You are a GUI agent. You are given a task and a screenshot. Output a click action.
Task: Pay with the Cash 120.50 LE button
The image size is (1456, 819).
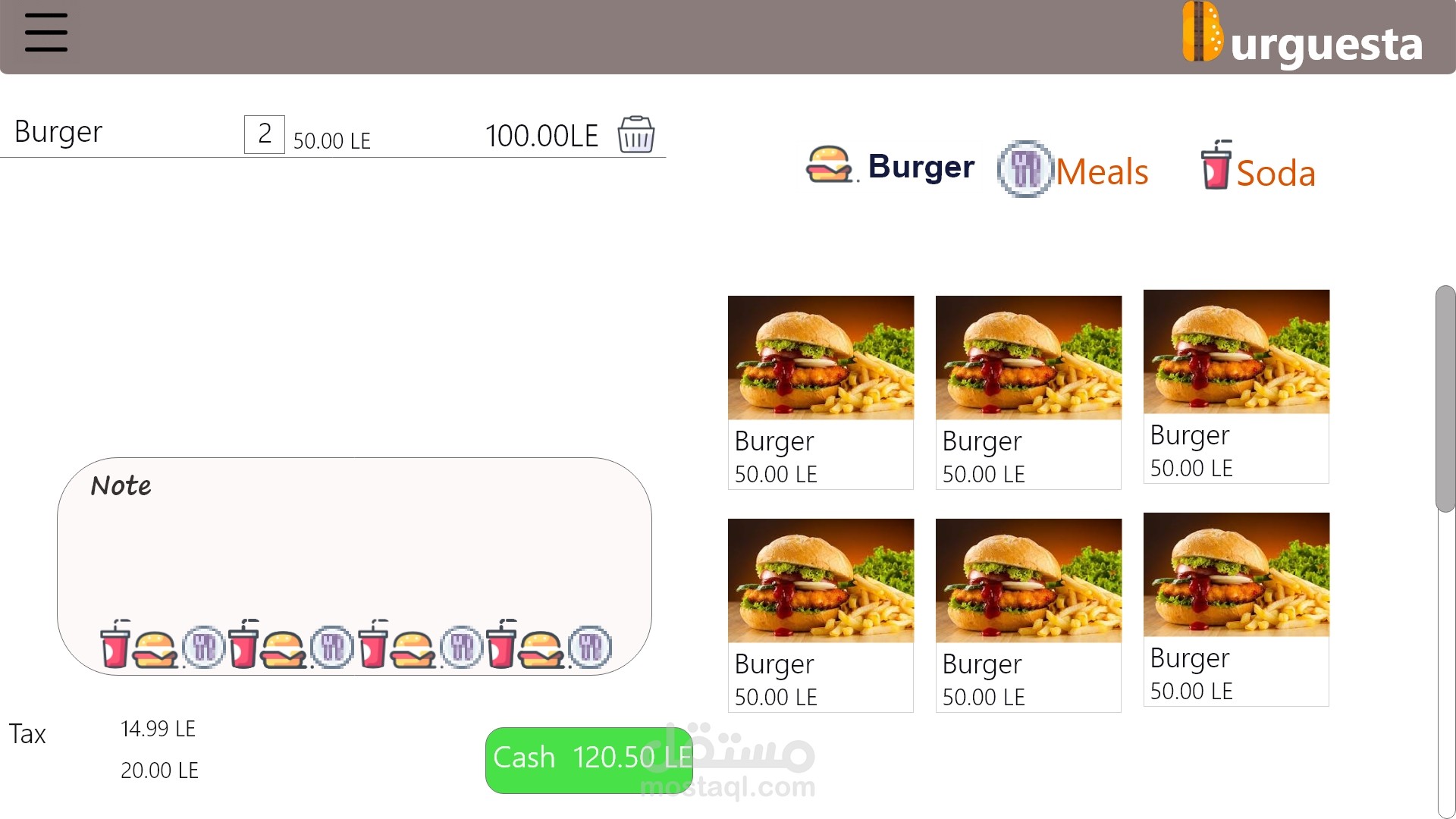(589, 760)
